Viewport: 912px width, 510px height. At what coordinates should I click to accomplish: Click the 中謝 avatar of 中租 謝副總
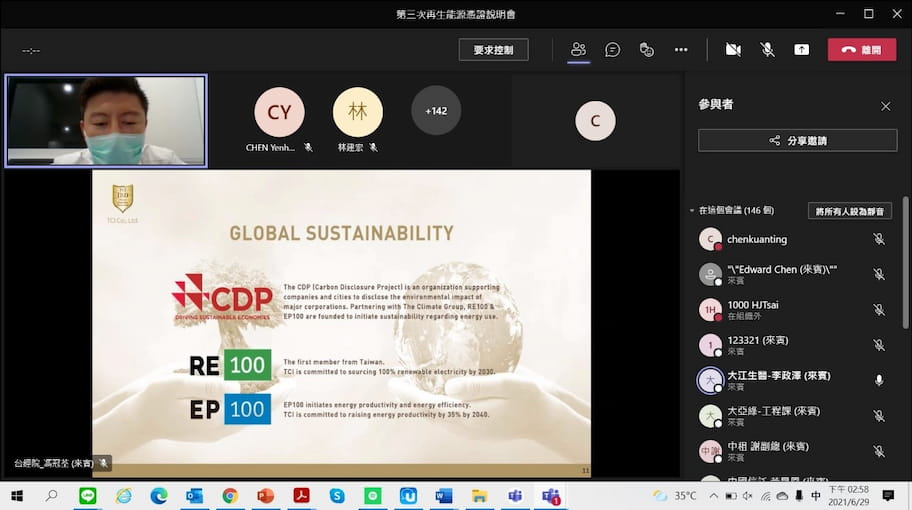[x=710, y=452]
